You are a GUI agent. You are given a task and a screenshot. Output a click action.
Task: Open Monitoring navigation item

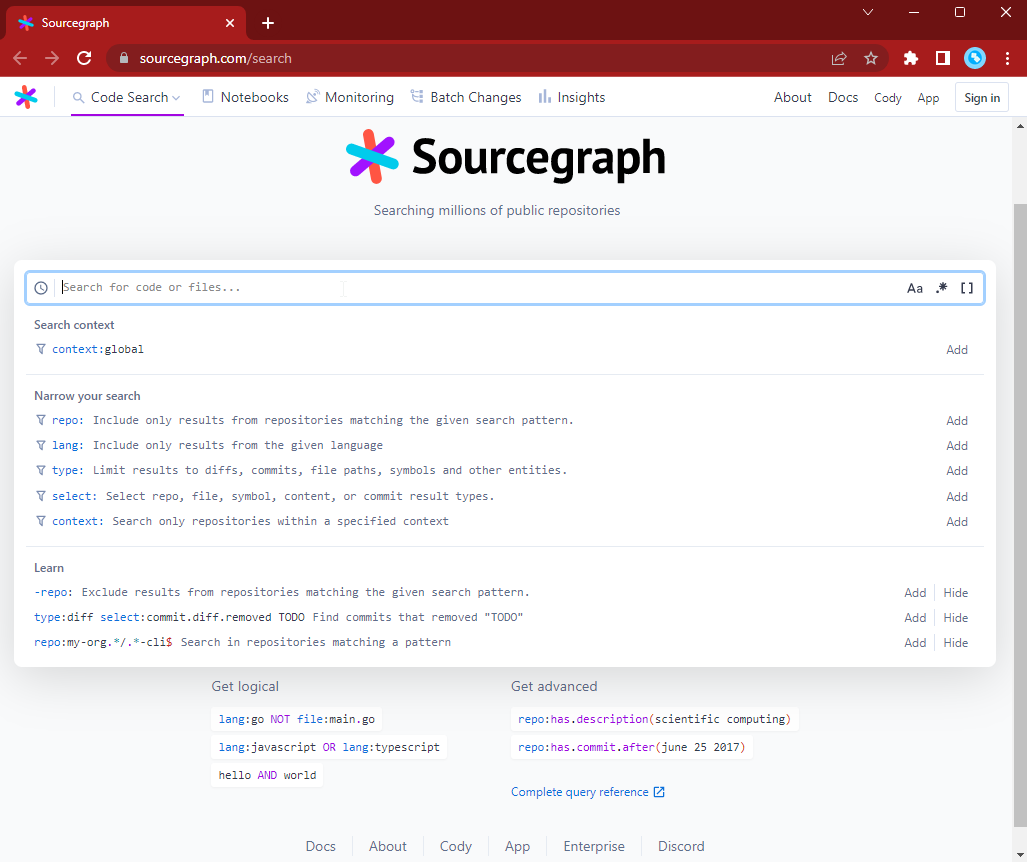(350, 98)
